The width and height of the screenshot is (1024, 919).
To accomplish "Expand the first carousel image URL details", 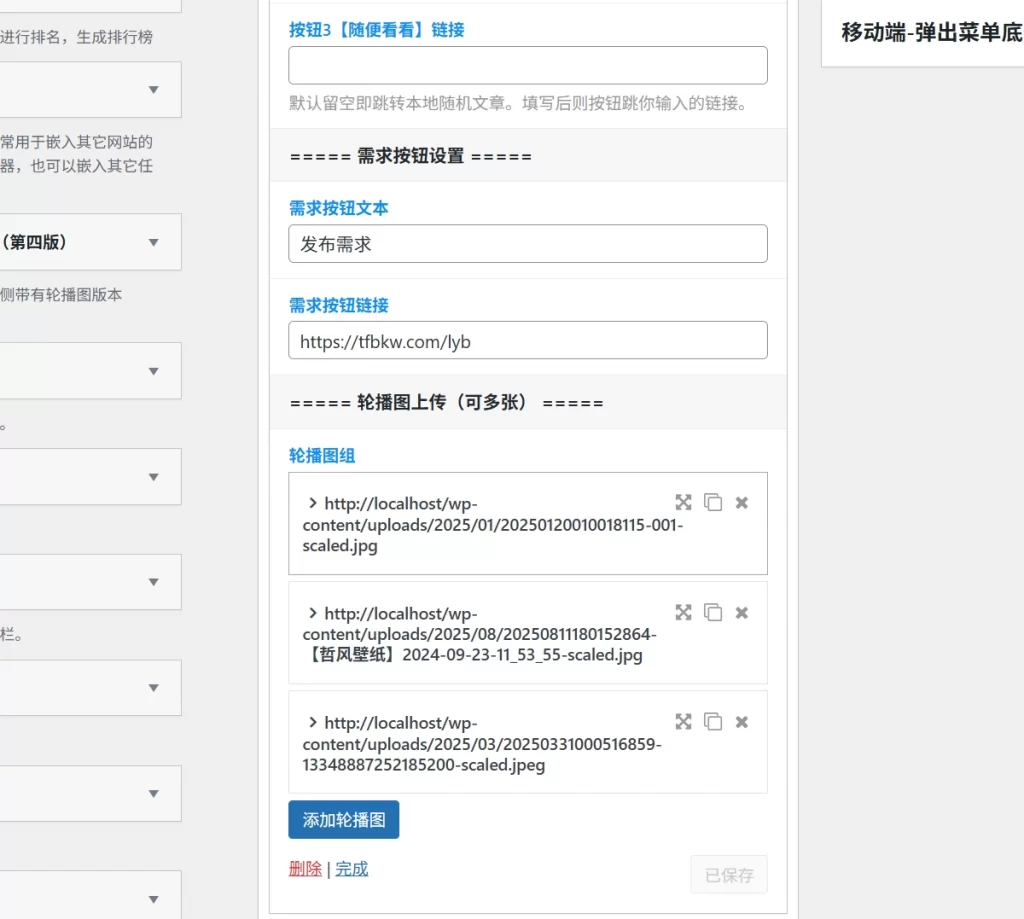I will pos(312,502).
